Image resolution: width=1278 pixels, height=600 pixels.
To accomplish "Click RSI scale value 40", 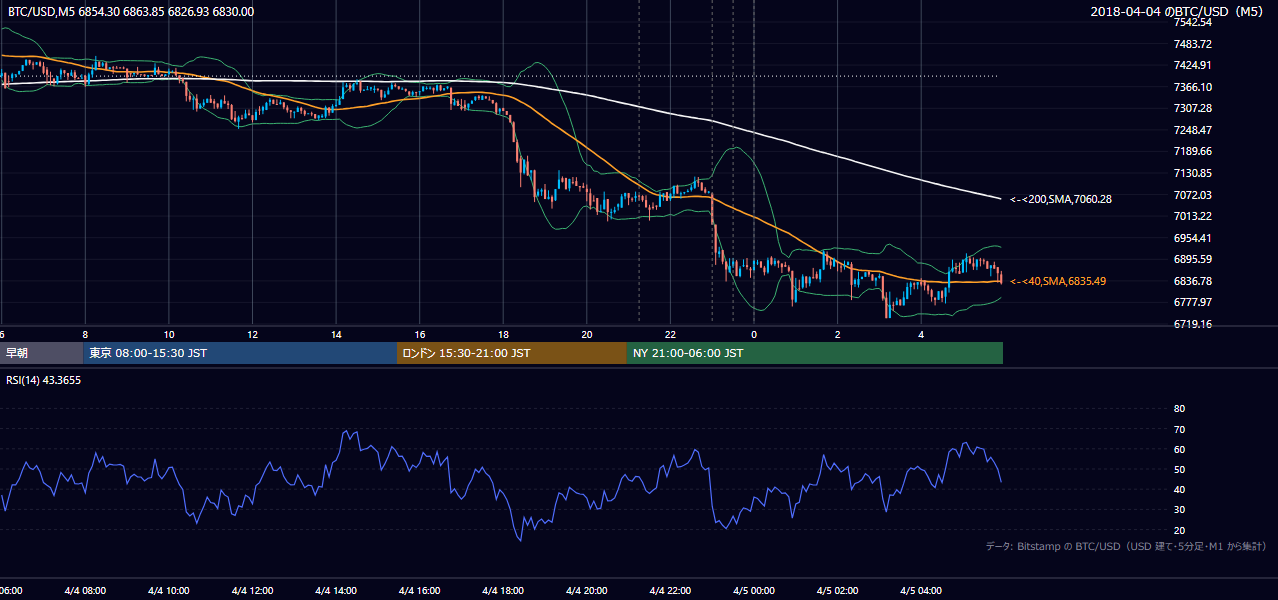I will pos(1179,489).
